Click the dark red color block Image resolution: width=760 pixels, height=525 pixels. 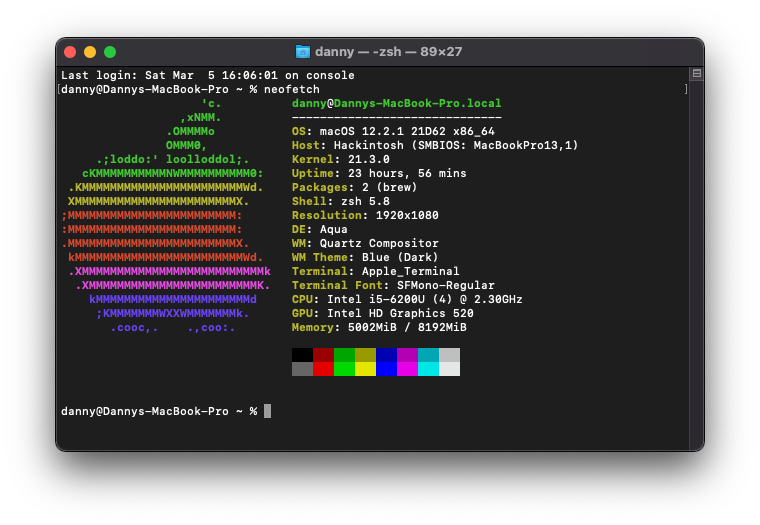click(323, 355)
